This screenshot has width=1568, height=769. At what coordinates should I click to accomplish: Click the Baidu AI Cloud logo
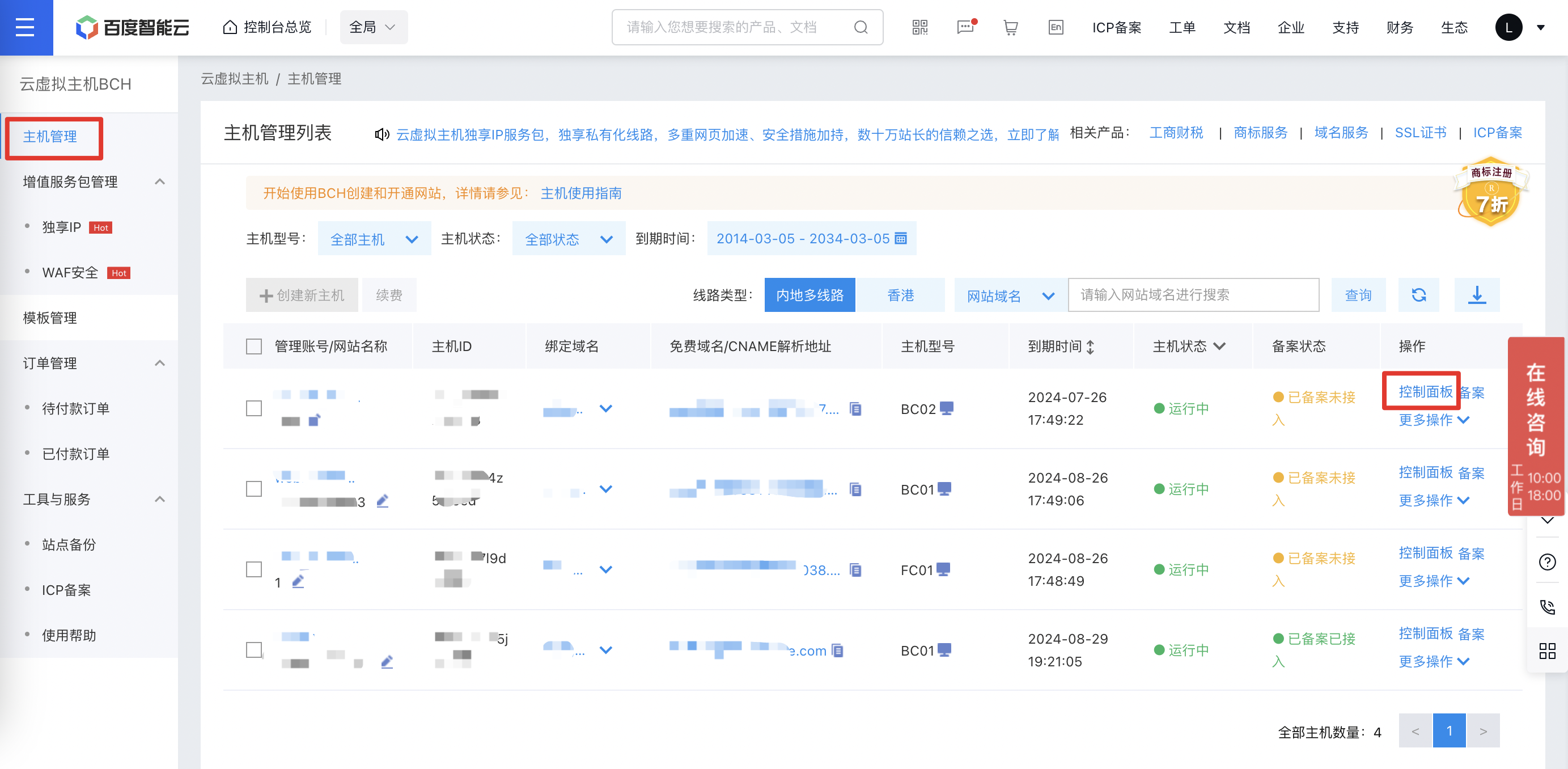pos(132,27)
